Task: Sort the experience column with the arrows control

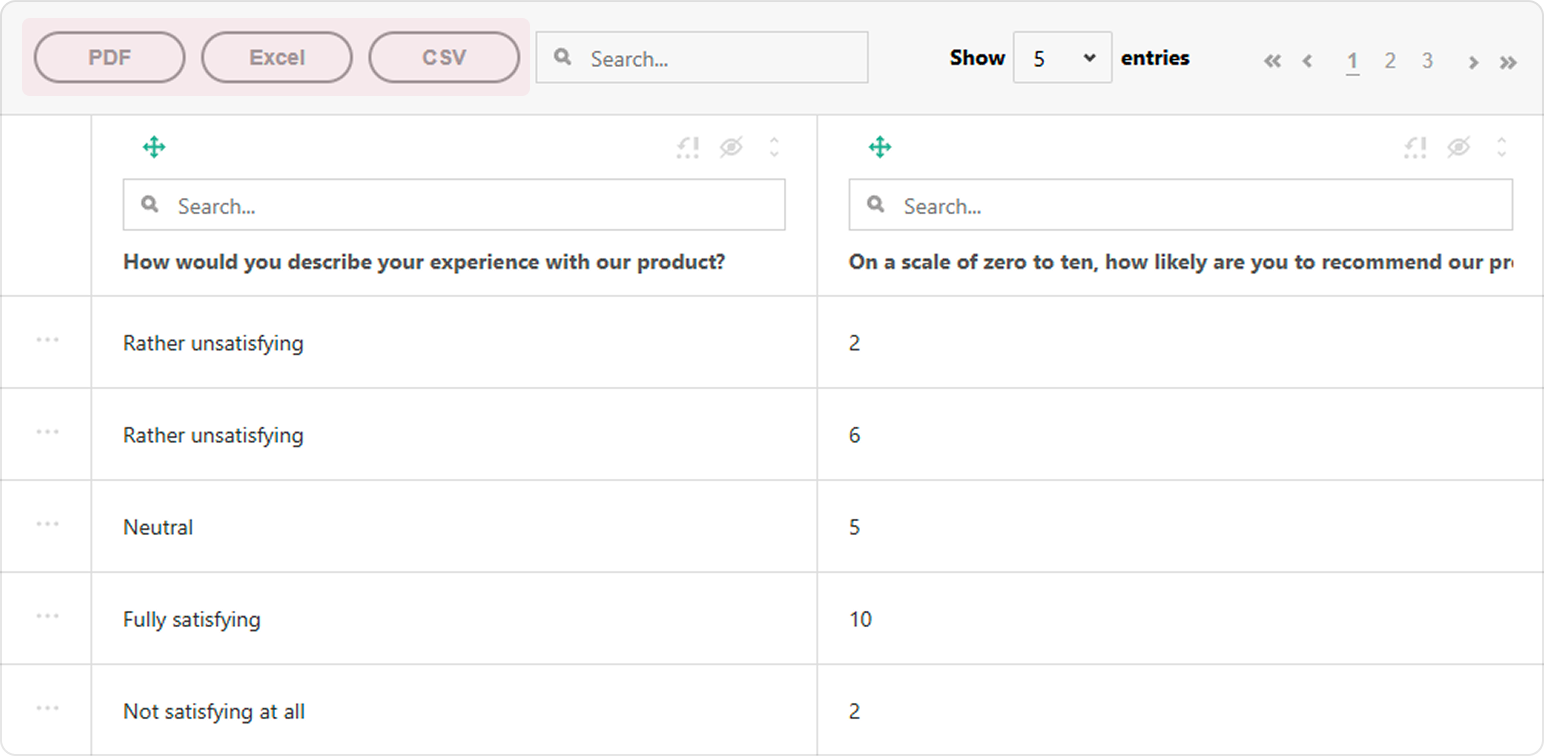Action: [x=774, y=147]
